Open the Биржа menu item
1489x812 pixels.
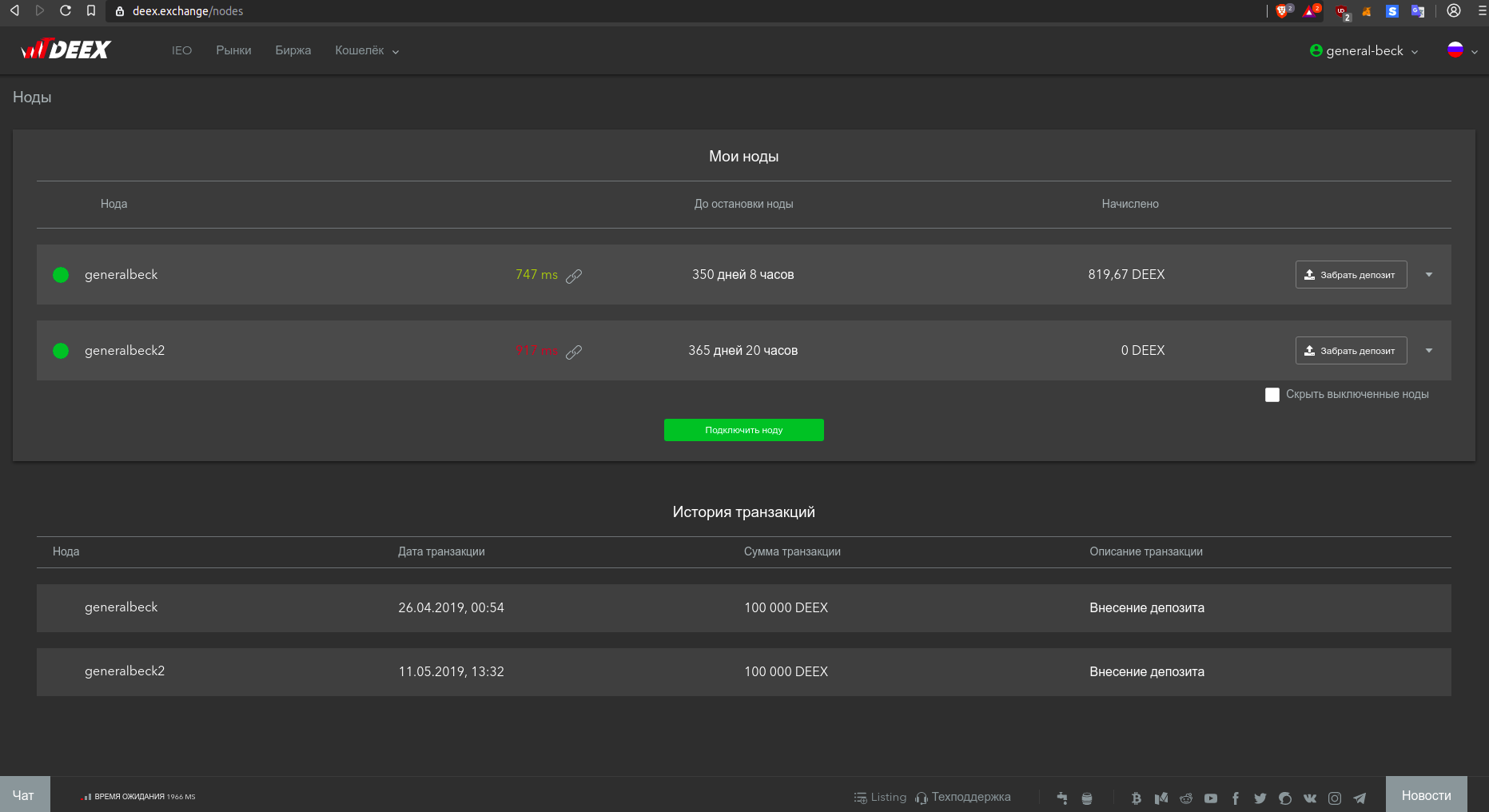point(293,50)
